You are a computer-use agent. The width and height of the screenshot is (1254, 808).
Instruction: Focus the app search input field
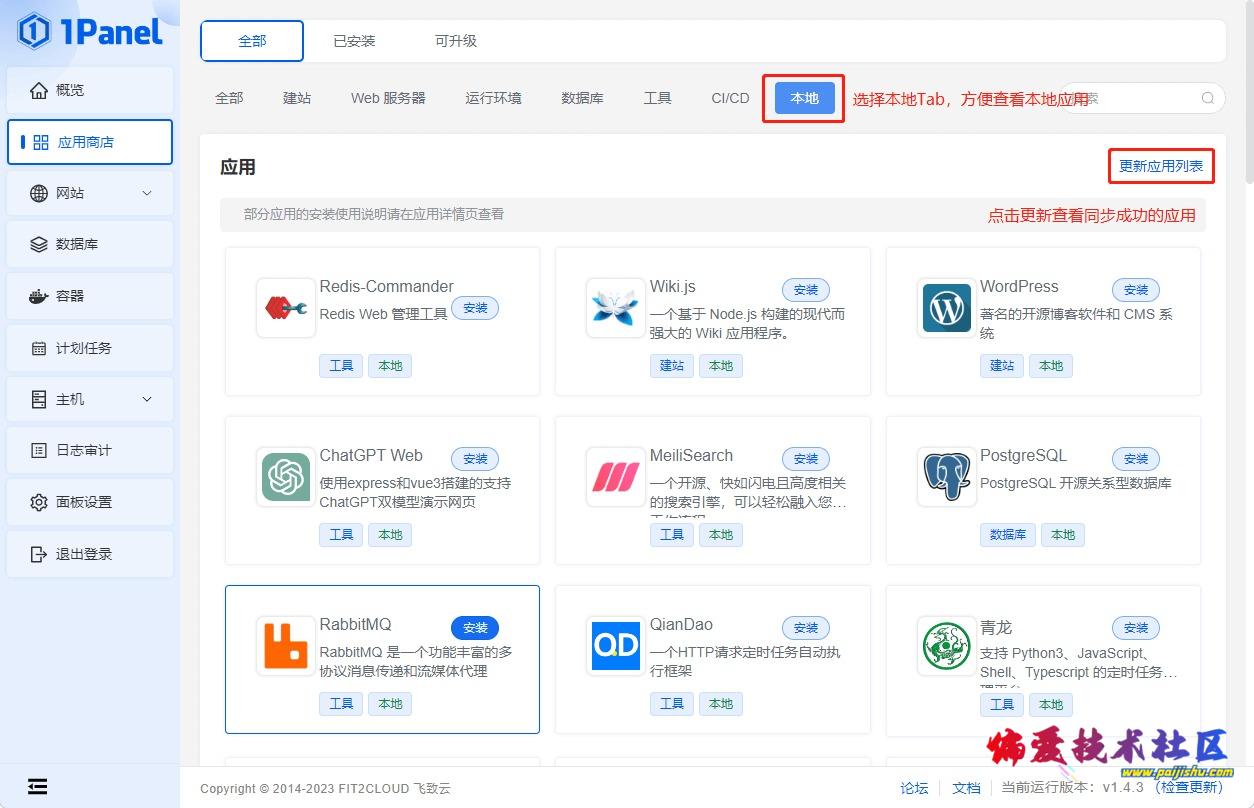tap(1142, 98)
